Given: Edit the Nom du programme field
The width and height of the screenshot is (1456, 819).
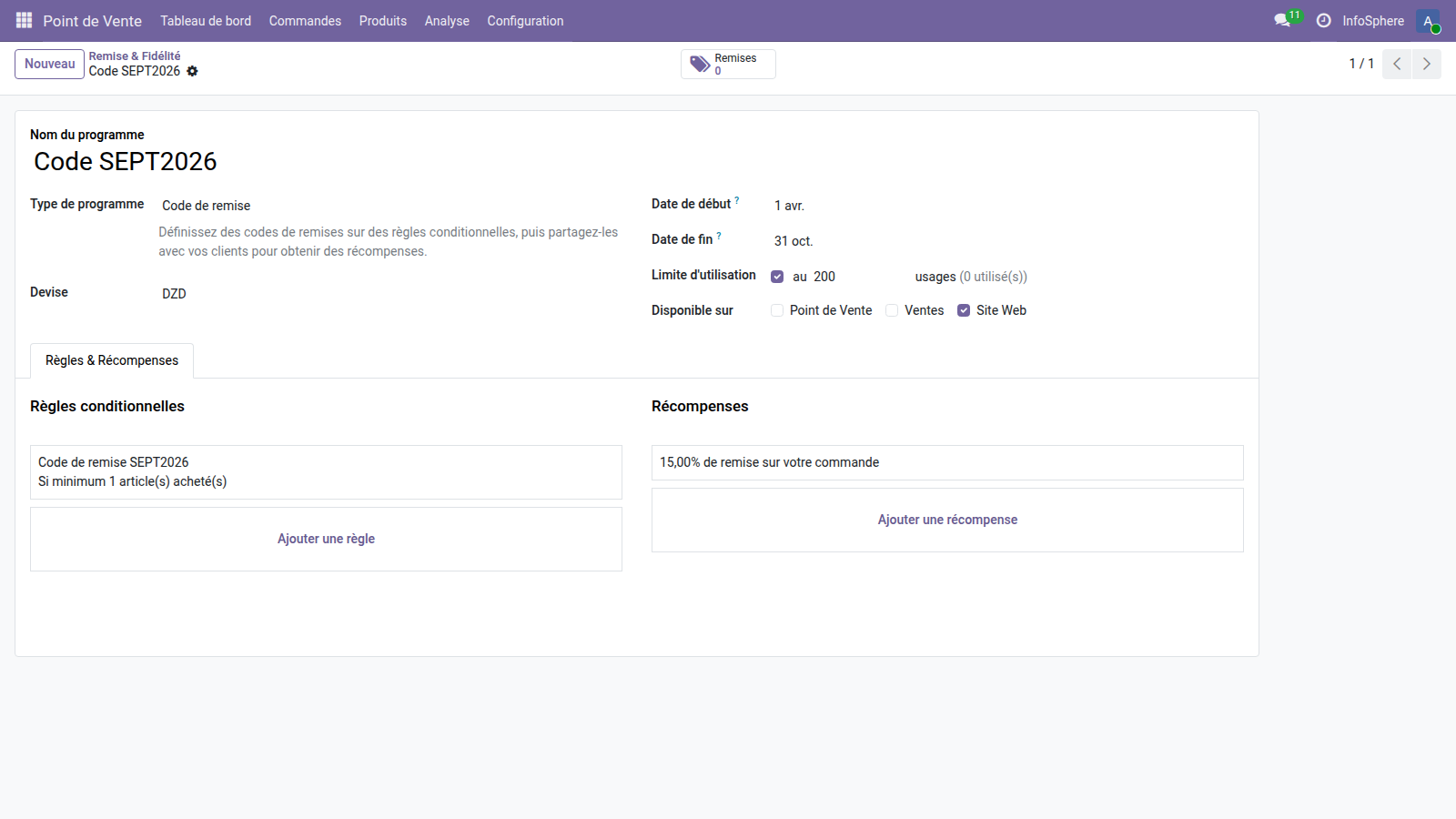Looking at the screenshot, I should tap(126, 161).
